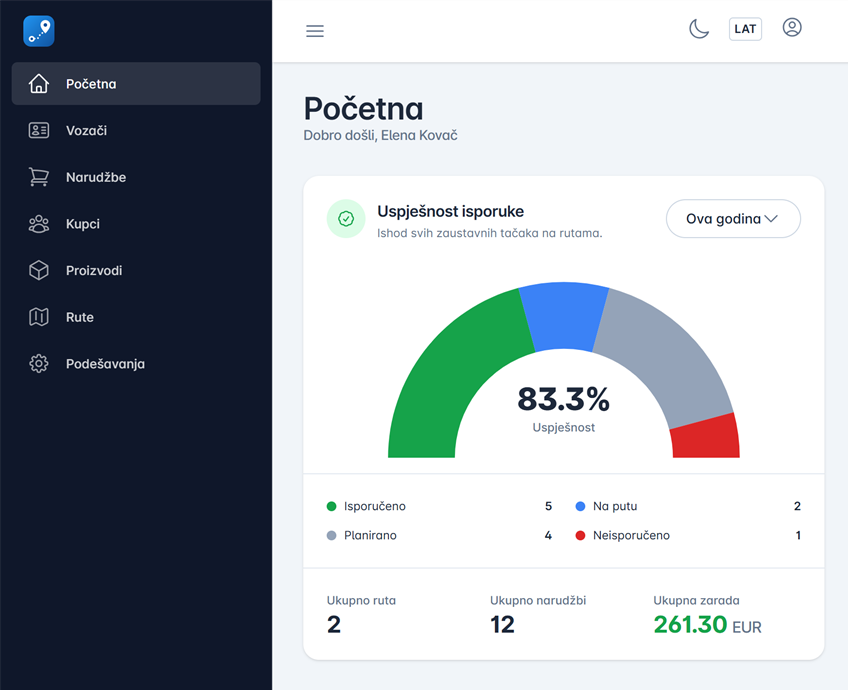This screenshot has height=690, width=848.
Task: Click the blue Na putu gauge segment
Action: tap(564, 316)
